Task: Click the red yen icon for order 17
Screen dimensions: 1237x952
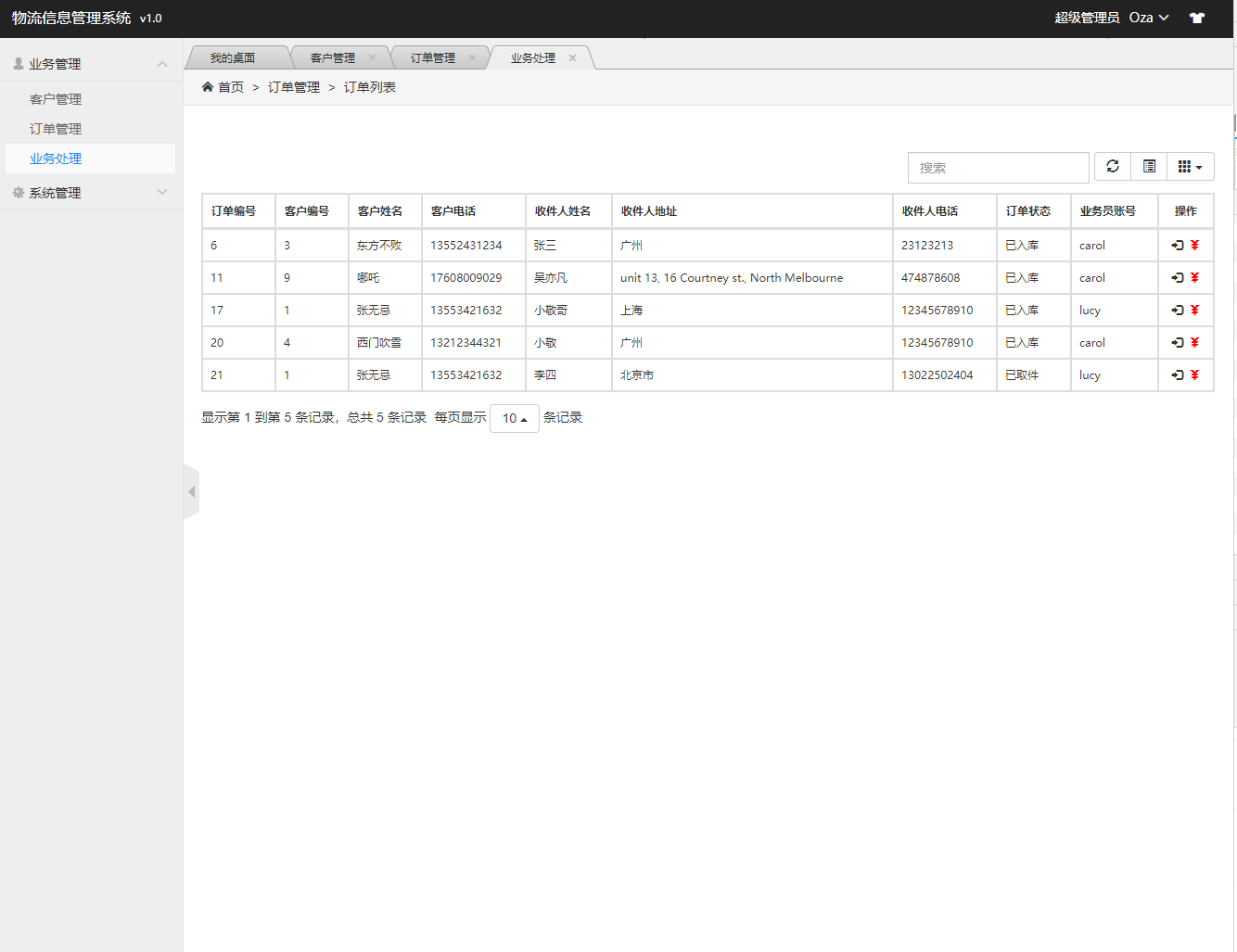Action: coord(1194,311)
